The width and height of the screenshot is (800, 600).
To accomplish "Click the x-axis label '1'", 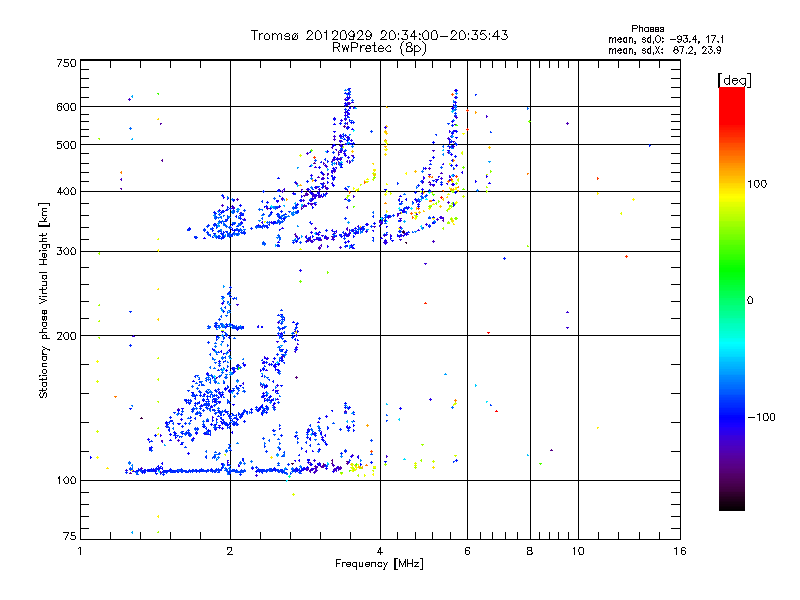I will [x=80, y=551].
